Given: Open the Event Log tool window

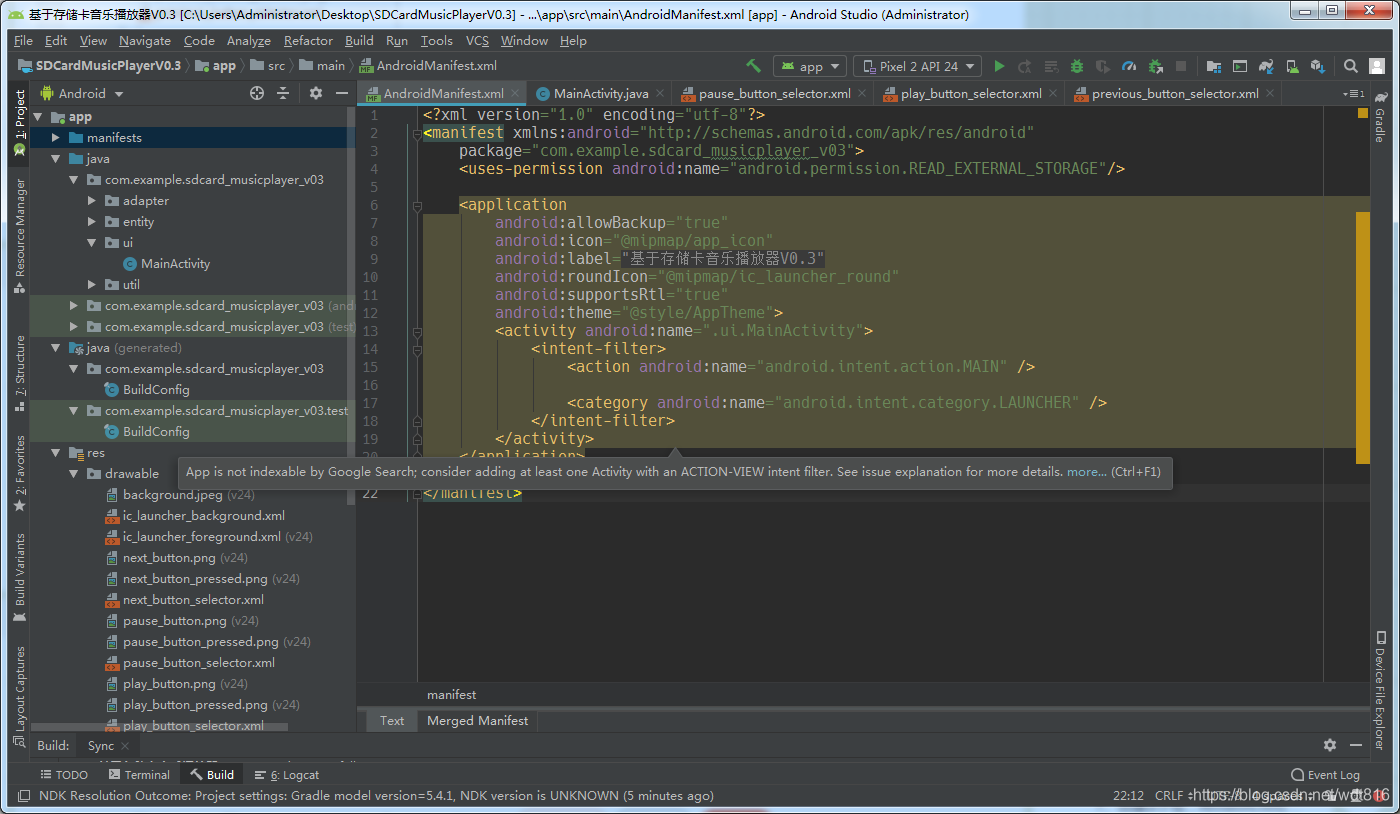Looking at the screenshot, I should coord(1325,774).
